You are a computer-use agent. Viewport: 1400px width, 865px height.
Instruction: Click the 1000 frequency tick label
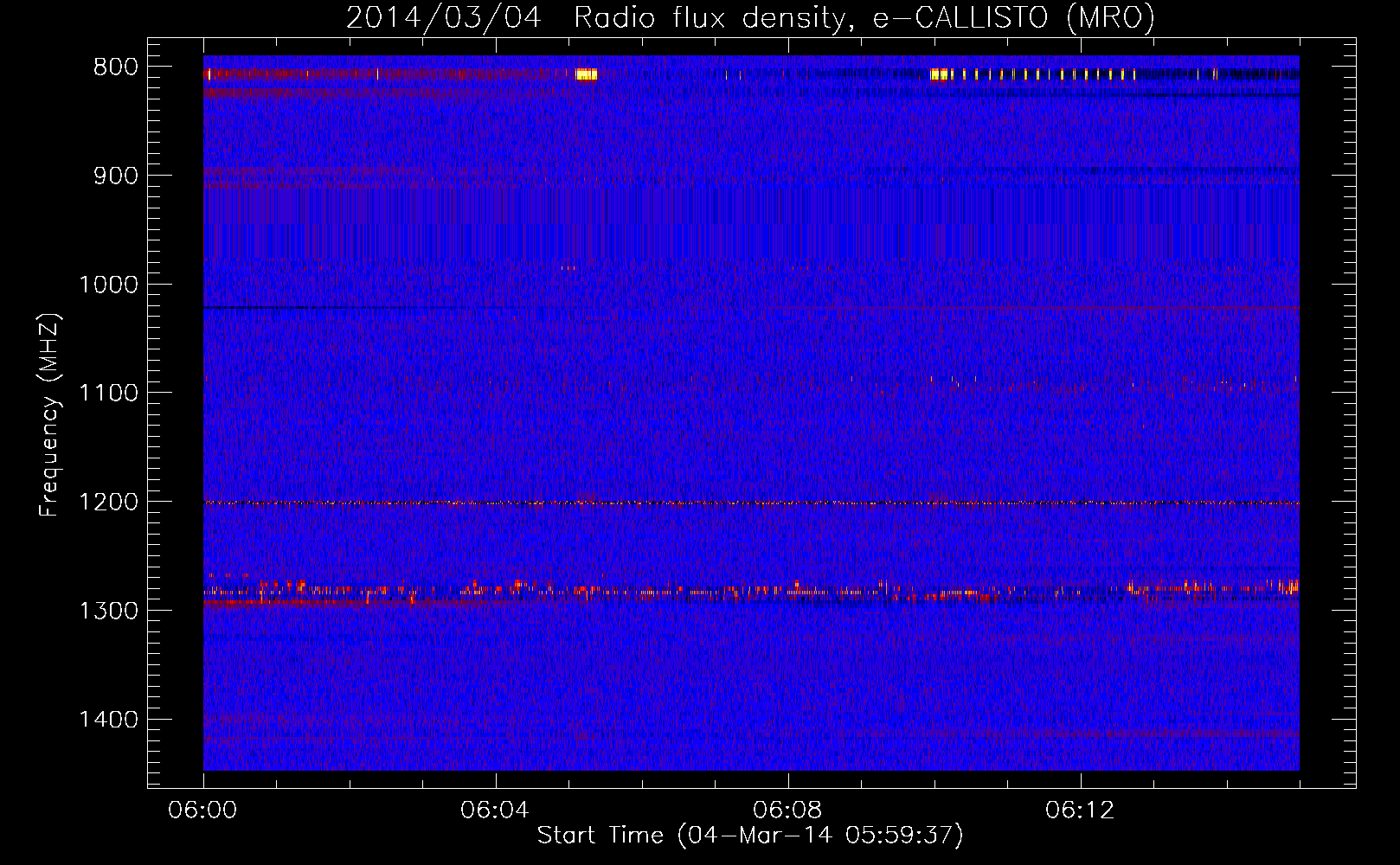pos(108,285)
